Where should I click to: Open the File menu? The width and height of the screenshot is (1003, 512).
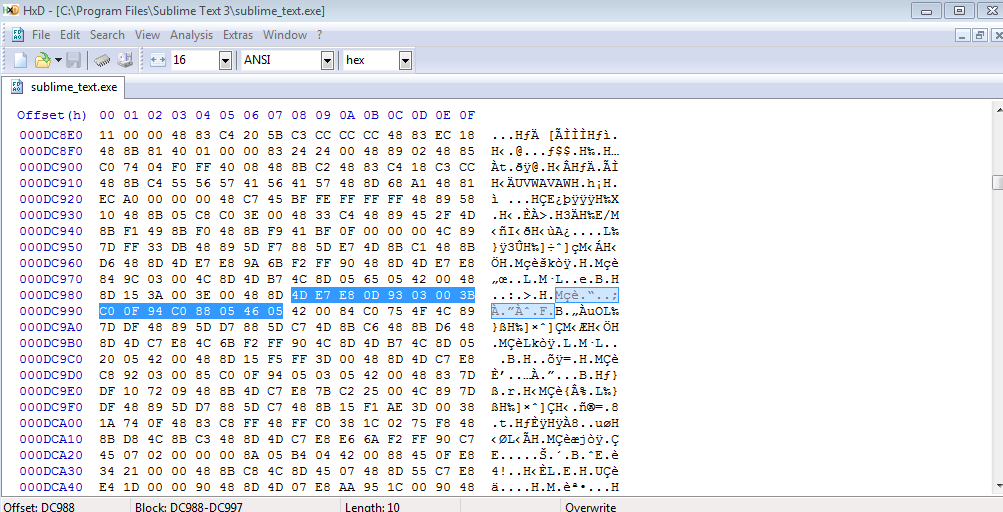[41, 35]
